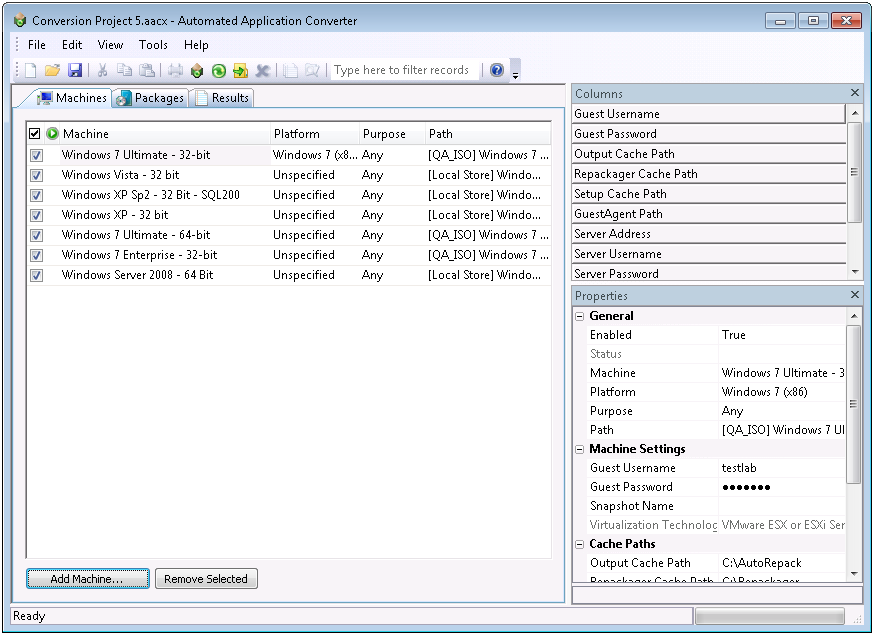Click the New project toolbar icon
874x636 pixels.
click(x=30, y=70)
